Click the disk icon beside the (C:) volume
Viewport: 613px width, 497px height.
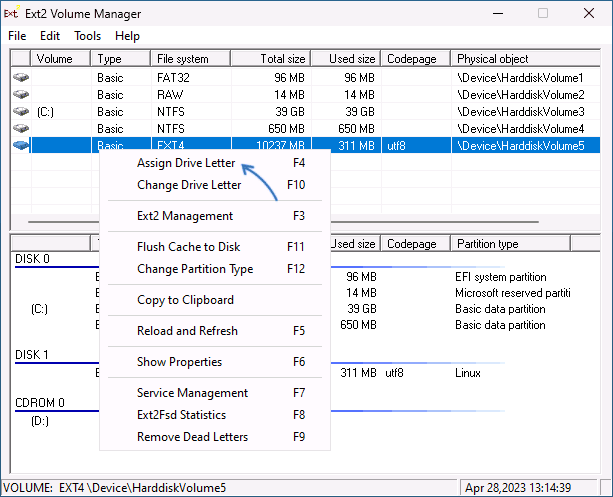[x=21, y=111]
